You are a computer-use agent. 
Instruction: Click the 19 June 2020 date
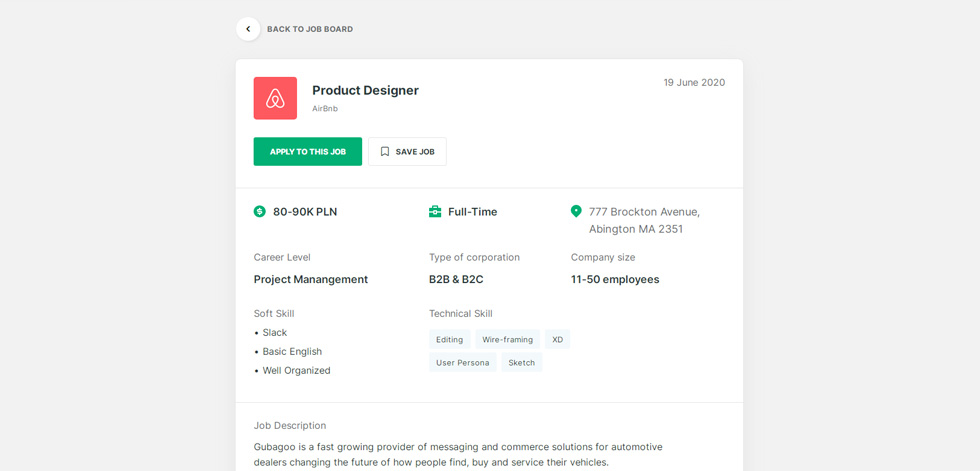tap(694, 82)
